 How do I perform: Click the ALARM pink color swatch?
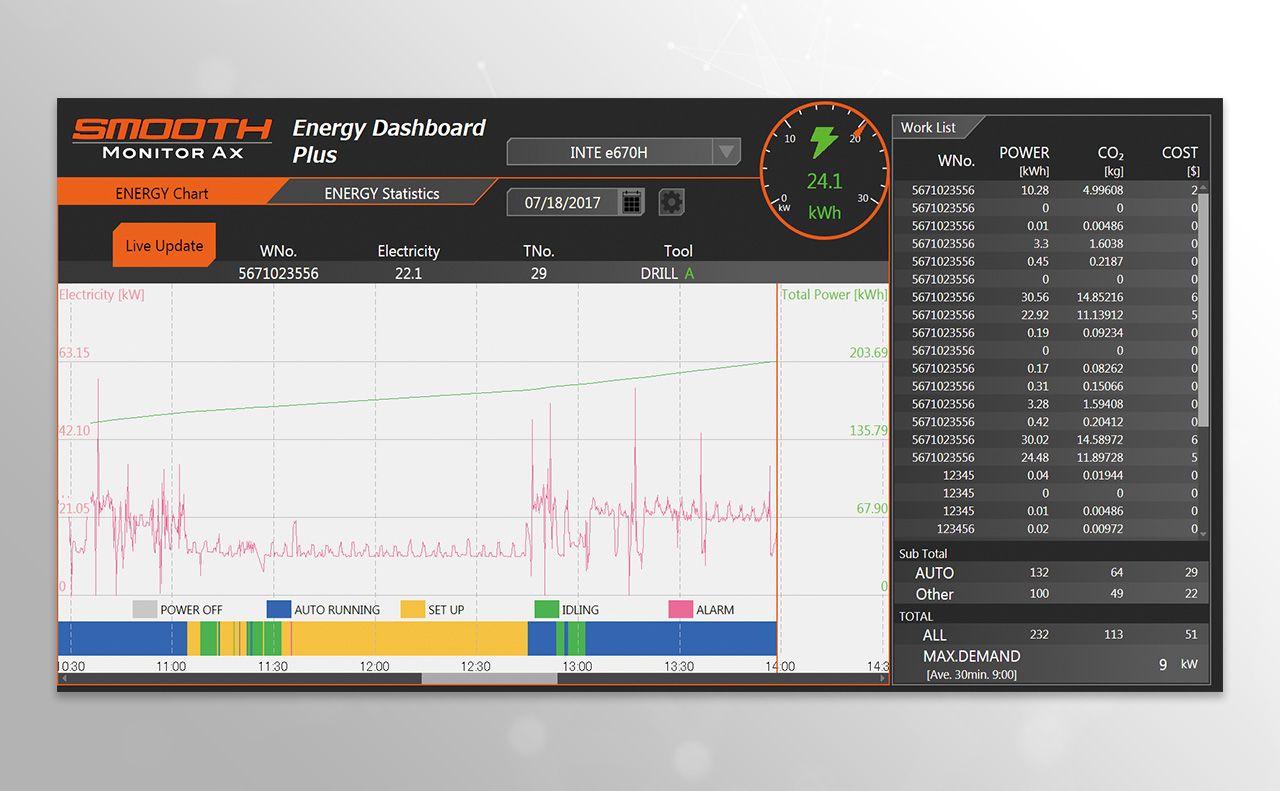pyautogui.click(x=683, y=609)
